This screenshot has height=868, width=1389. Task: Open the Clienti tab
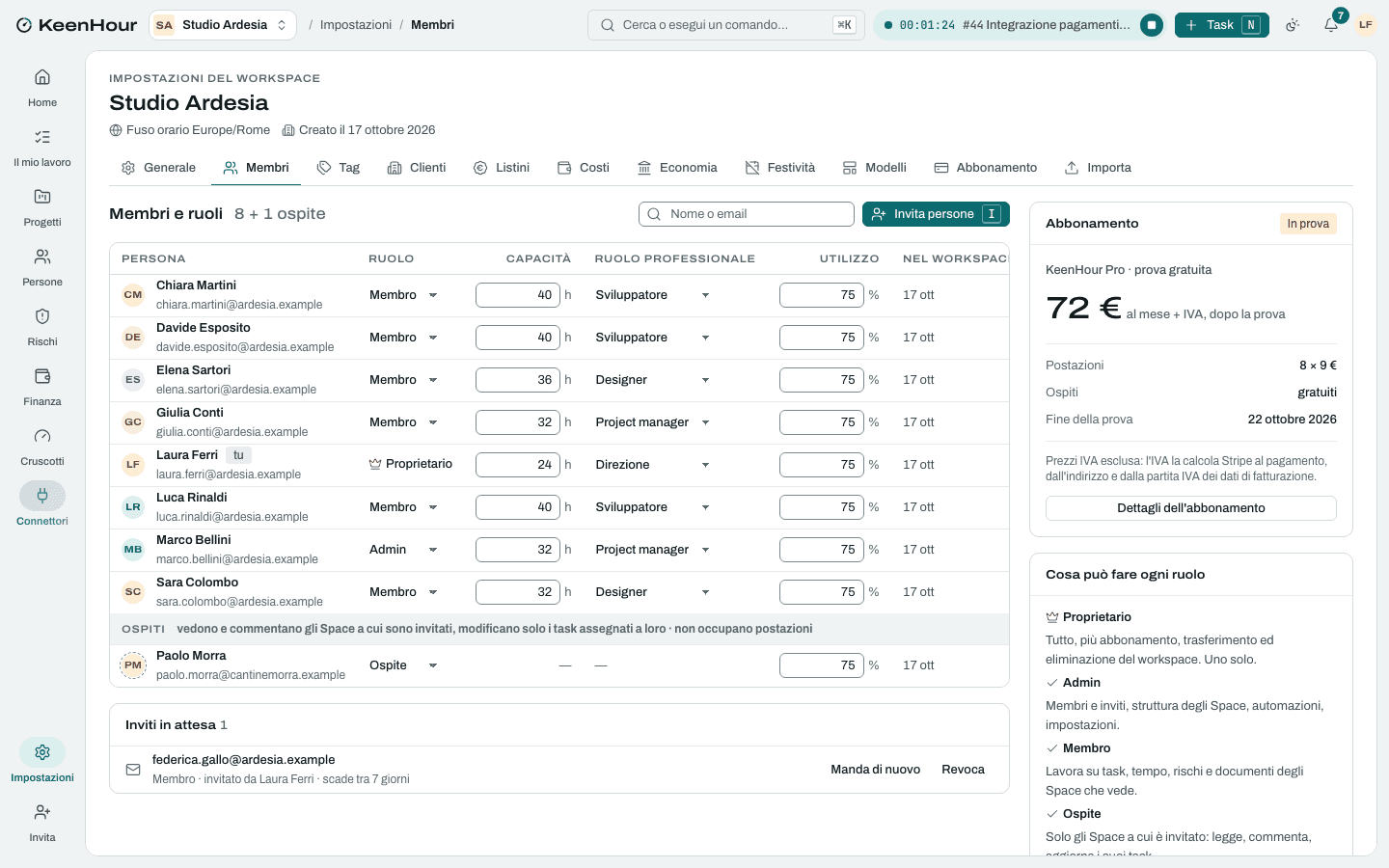[x=417, y=168]
